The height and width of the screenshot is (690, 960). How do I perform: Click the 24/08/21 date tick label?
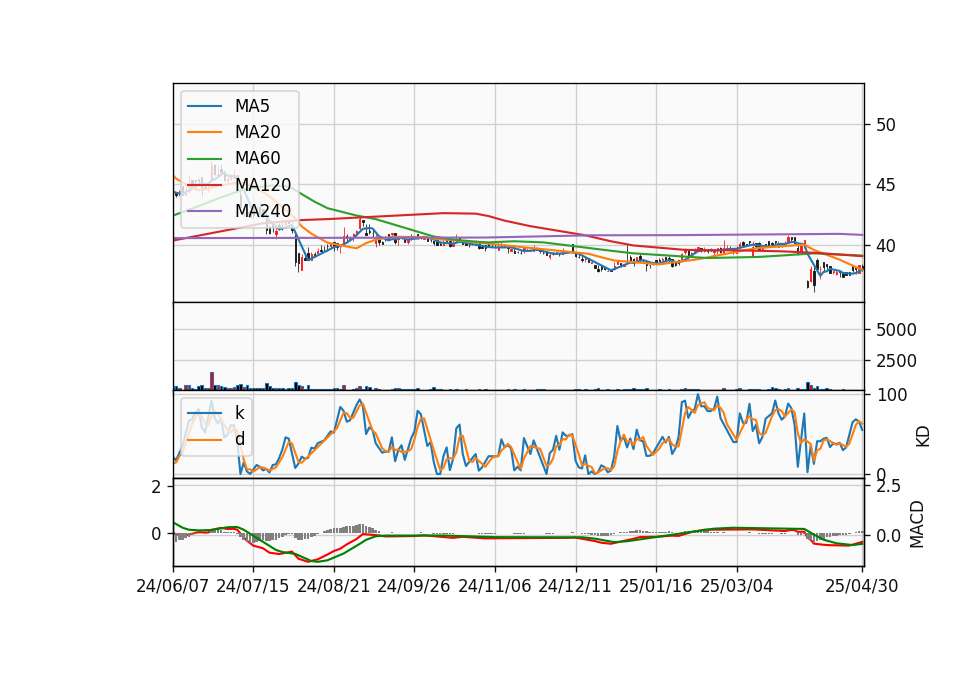tap(334, 586)
